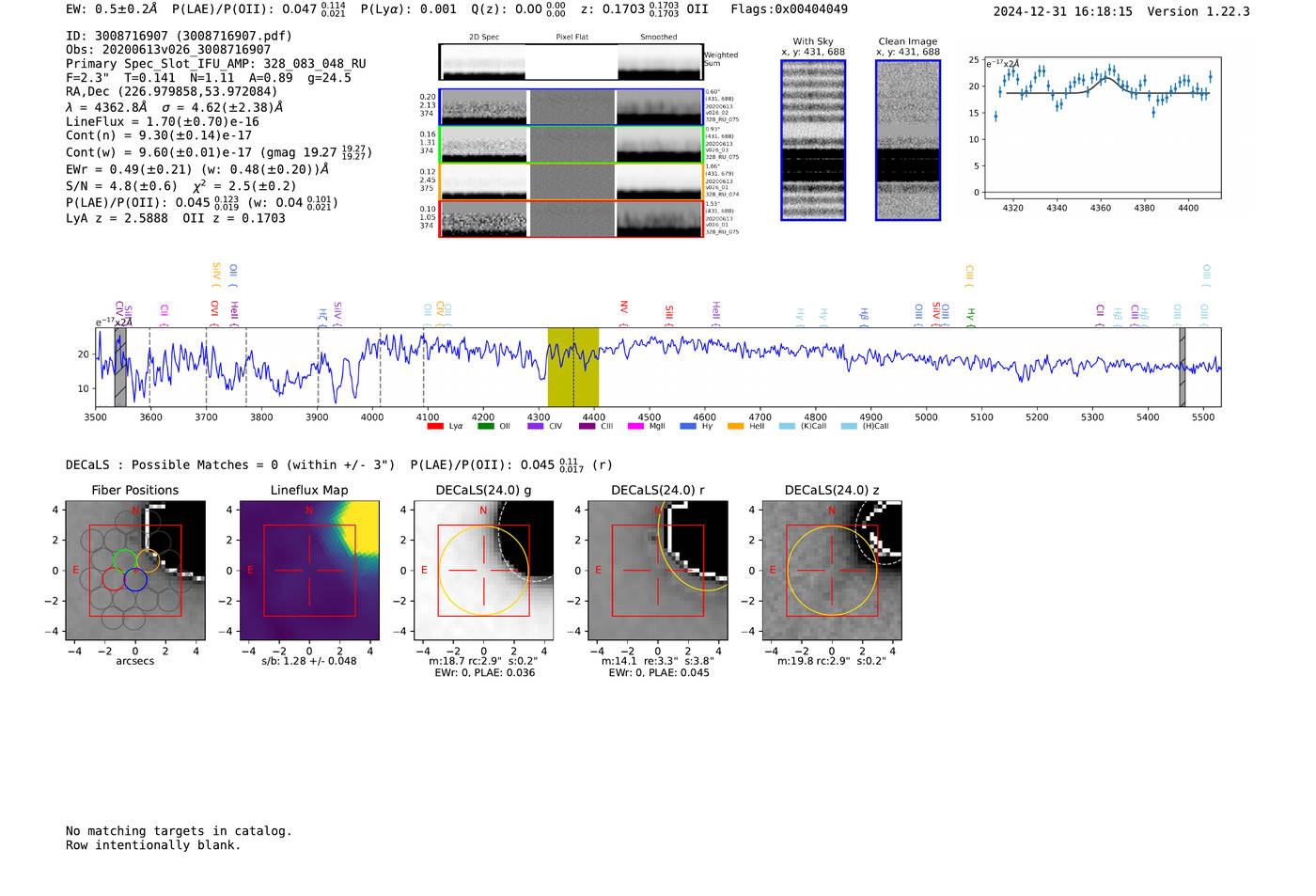The height and width of the screenshot is (896, 1316).
Task: Select the CIV legend swatch
Action: (536, 426)
